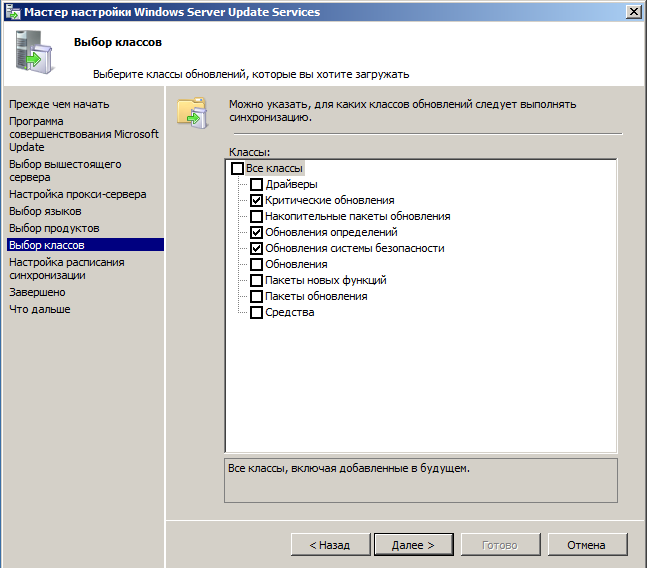Proceed with 'Далее >' button
Viewport: 647px width, 568px height.
pyautogui.click(x=413, y=545)
